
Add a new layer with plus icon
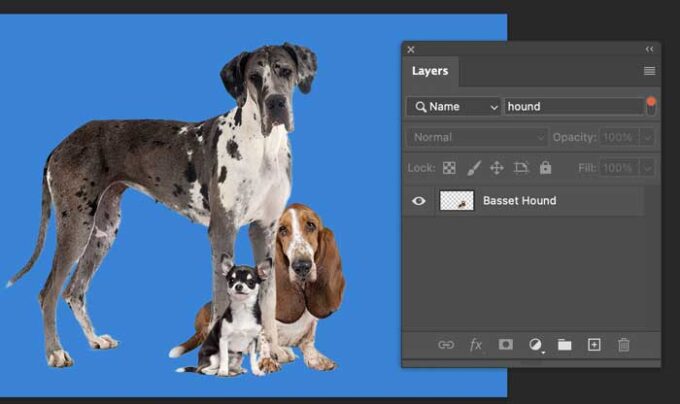pos(594,345)
